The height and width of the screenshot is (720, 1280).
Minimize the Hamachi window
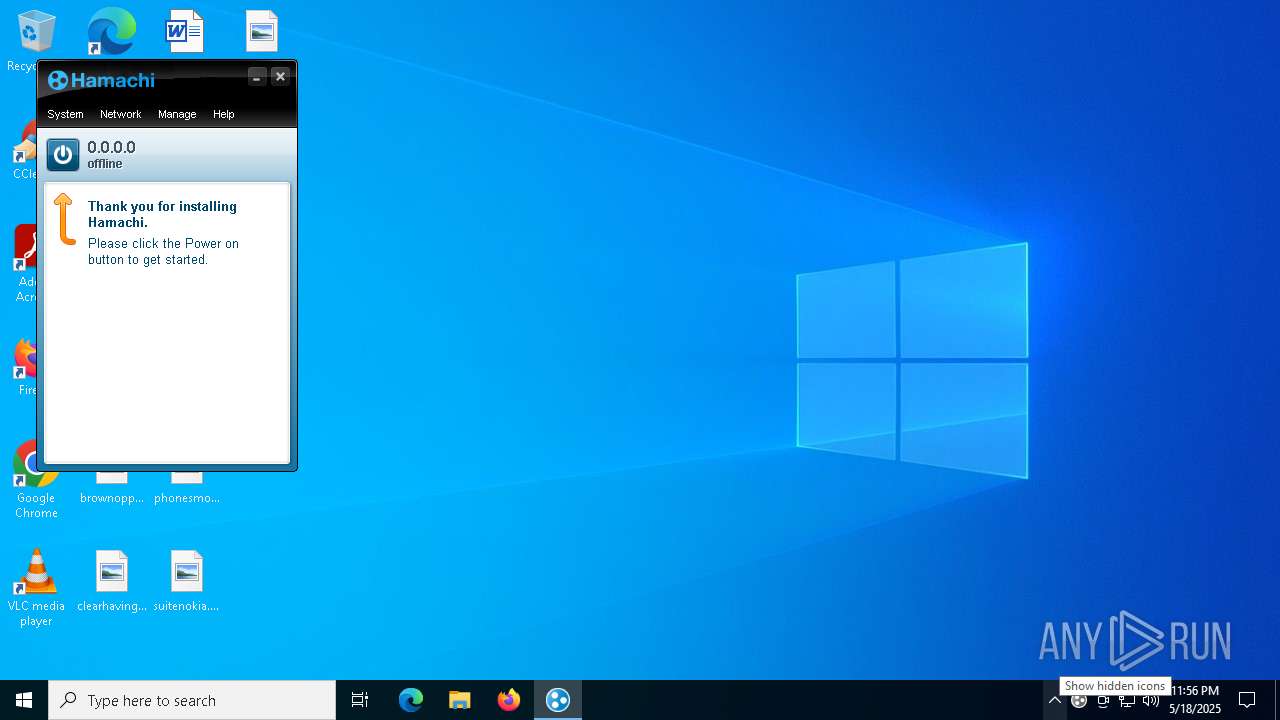coord(257,77)
